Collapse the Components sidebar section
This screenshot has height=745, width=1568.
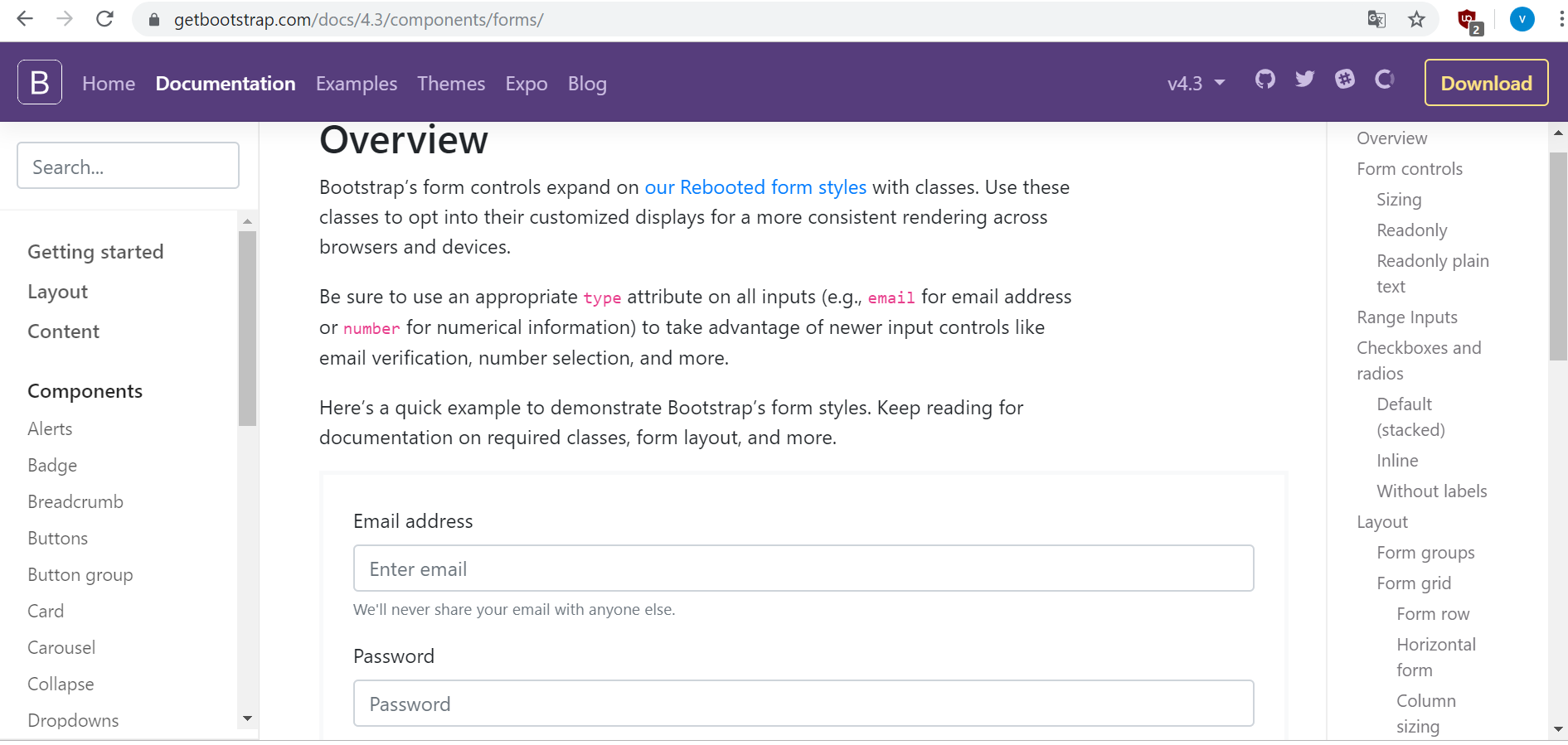85,391
